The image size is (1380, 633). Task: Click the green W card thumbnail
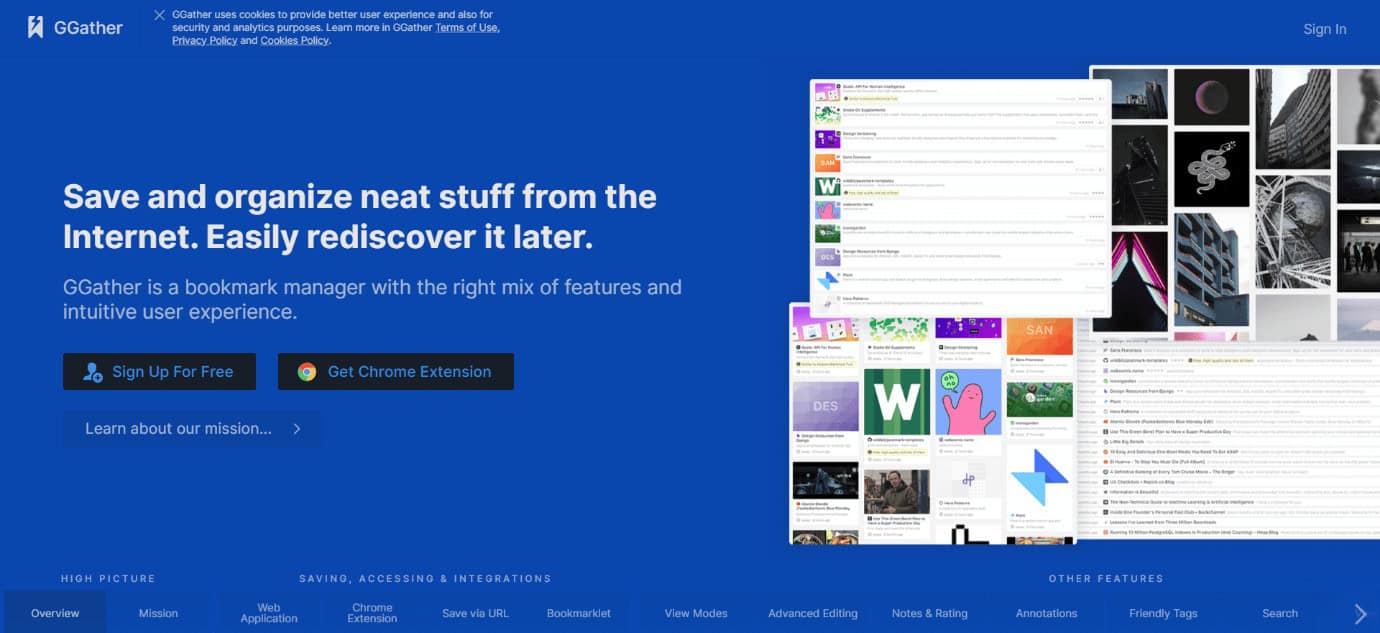pos(897,401)
